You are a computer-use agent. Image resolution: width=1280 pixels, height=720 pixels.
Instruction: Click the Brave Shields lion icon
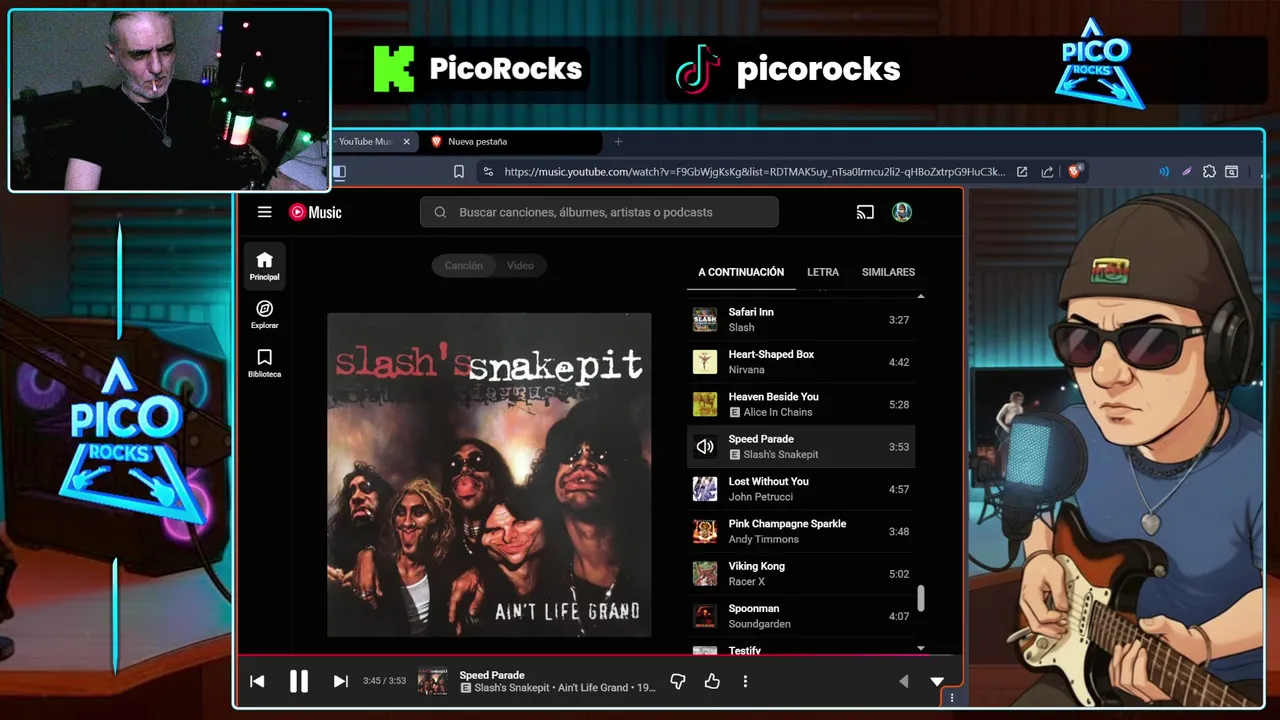[1075, 172]
